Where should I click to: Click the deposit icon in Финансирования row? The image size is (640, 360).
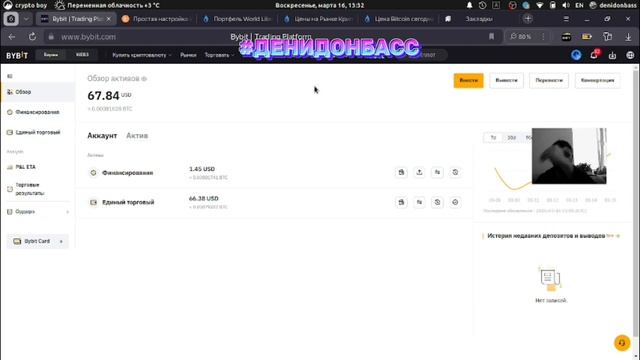[401, 173]
